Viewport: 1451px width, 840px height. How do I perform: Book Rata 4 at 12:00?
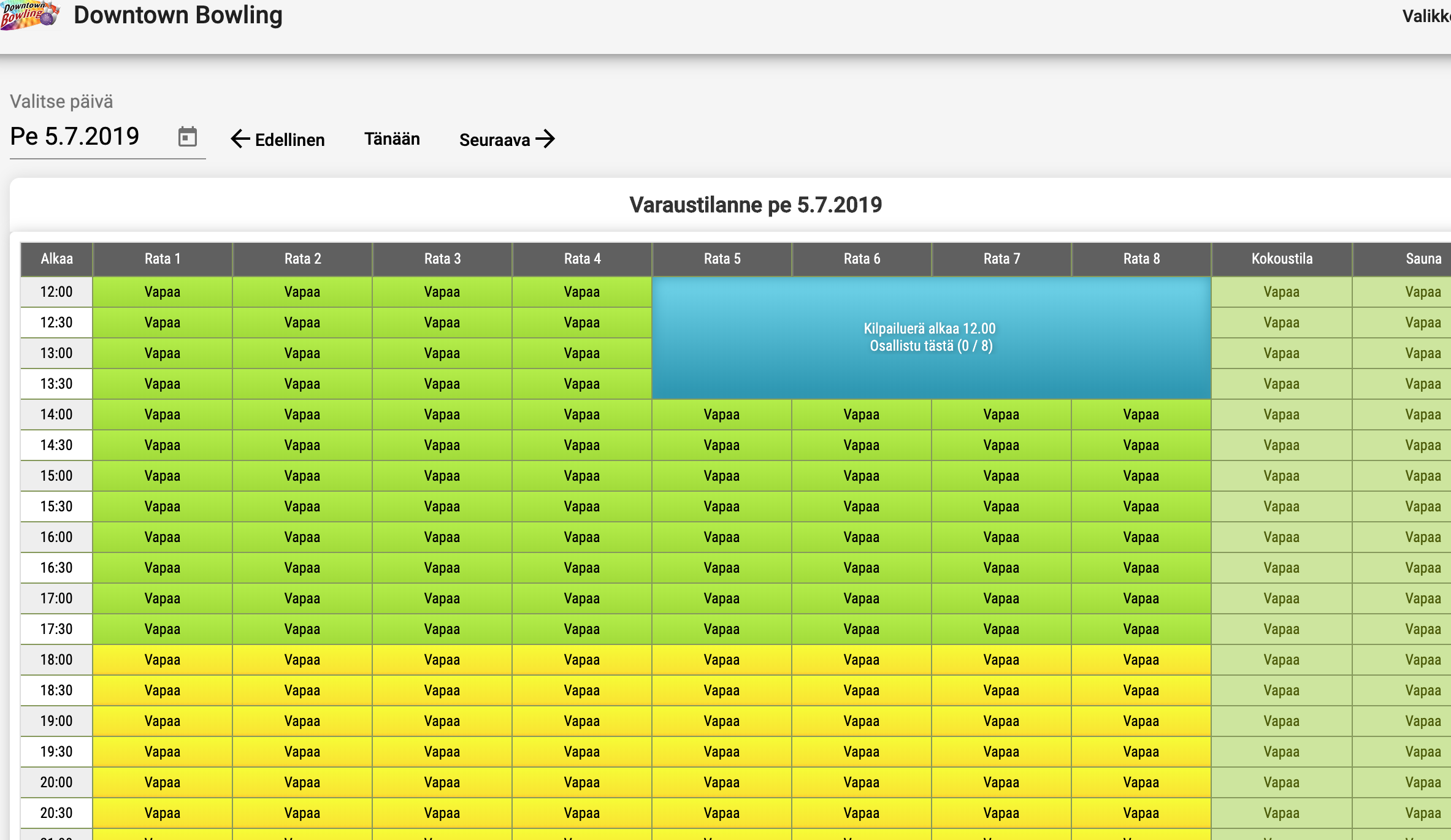(x=582, y=292)
